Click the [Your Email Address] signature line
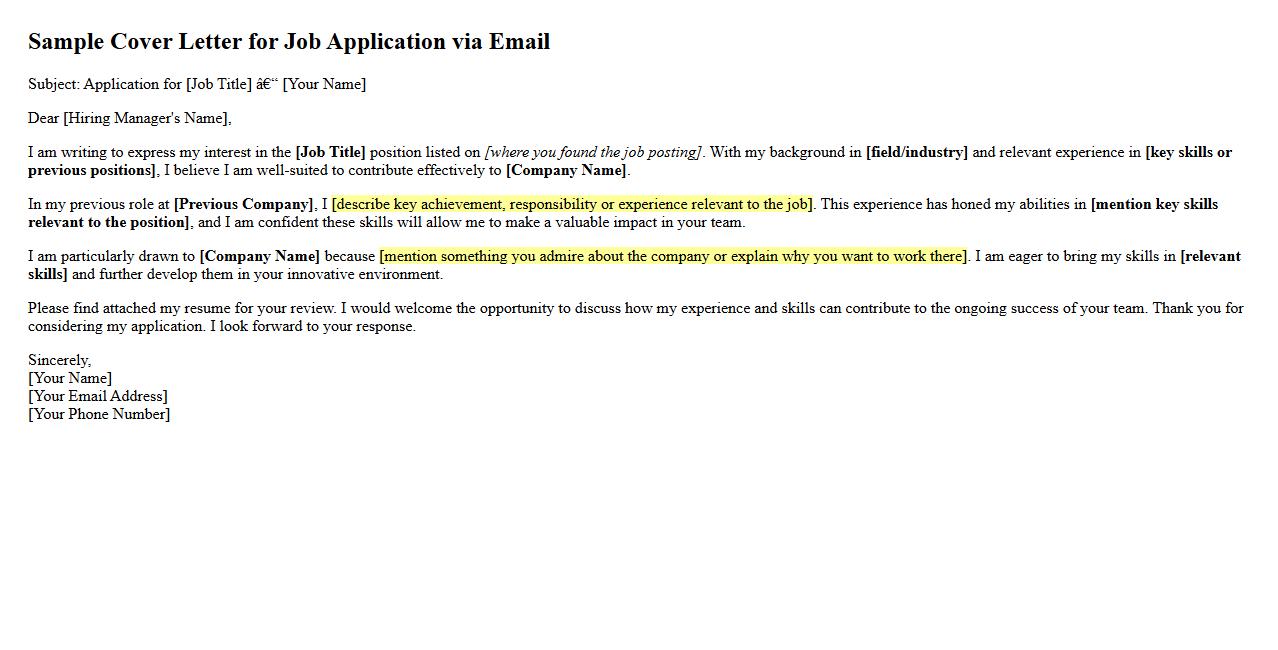Image resolution: width=1278 pixels, height=650 pixels. click(x=98, y=396)
